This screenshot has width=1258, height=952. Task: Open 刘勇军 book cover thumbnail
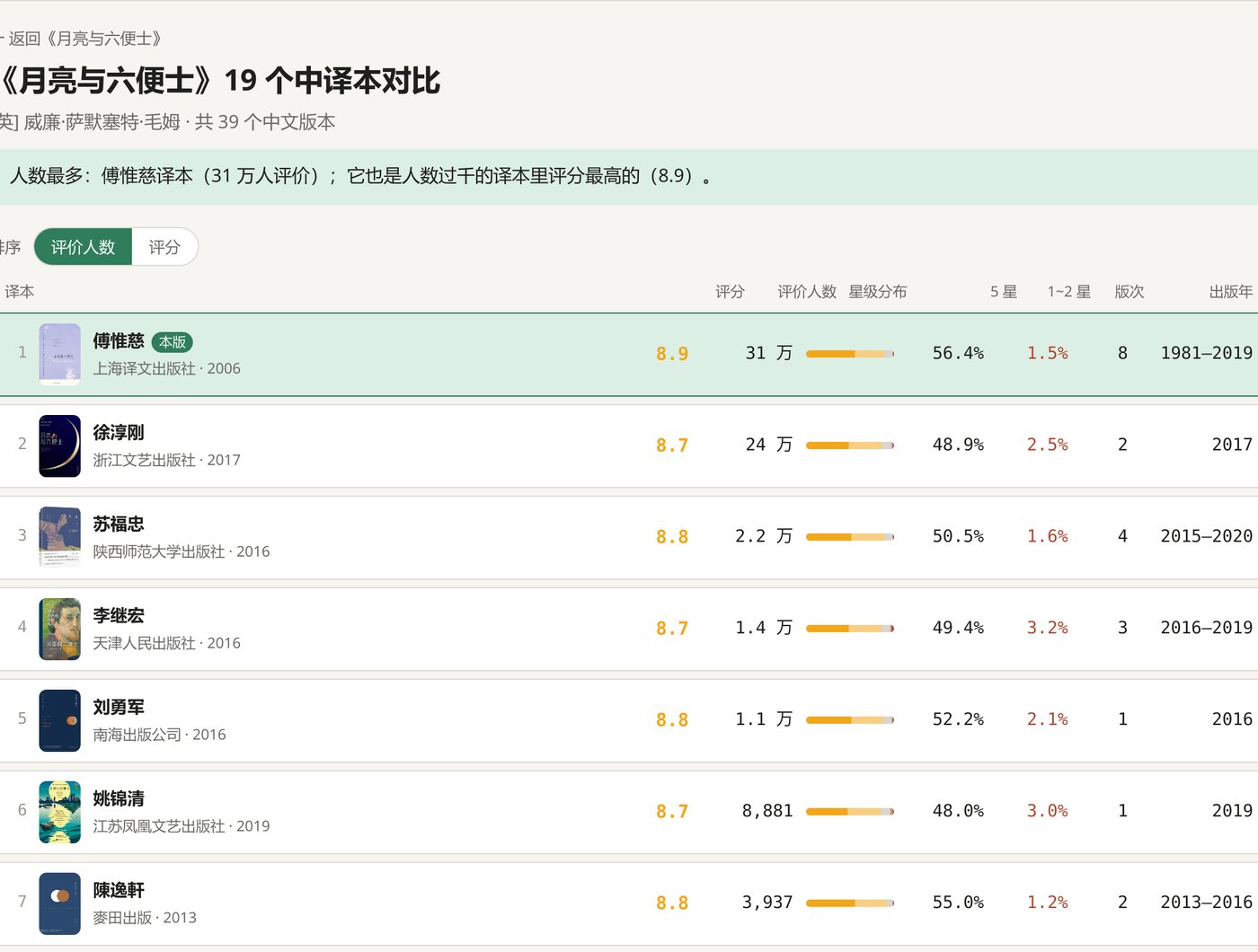[60, 720]
